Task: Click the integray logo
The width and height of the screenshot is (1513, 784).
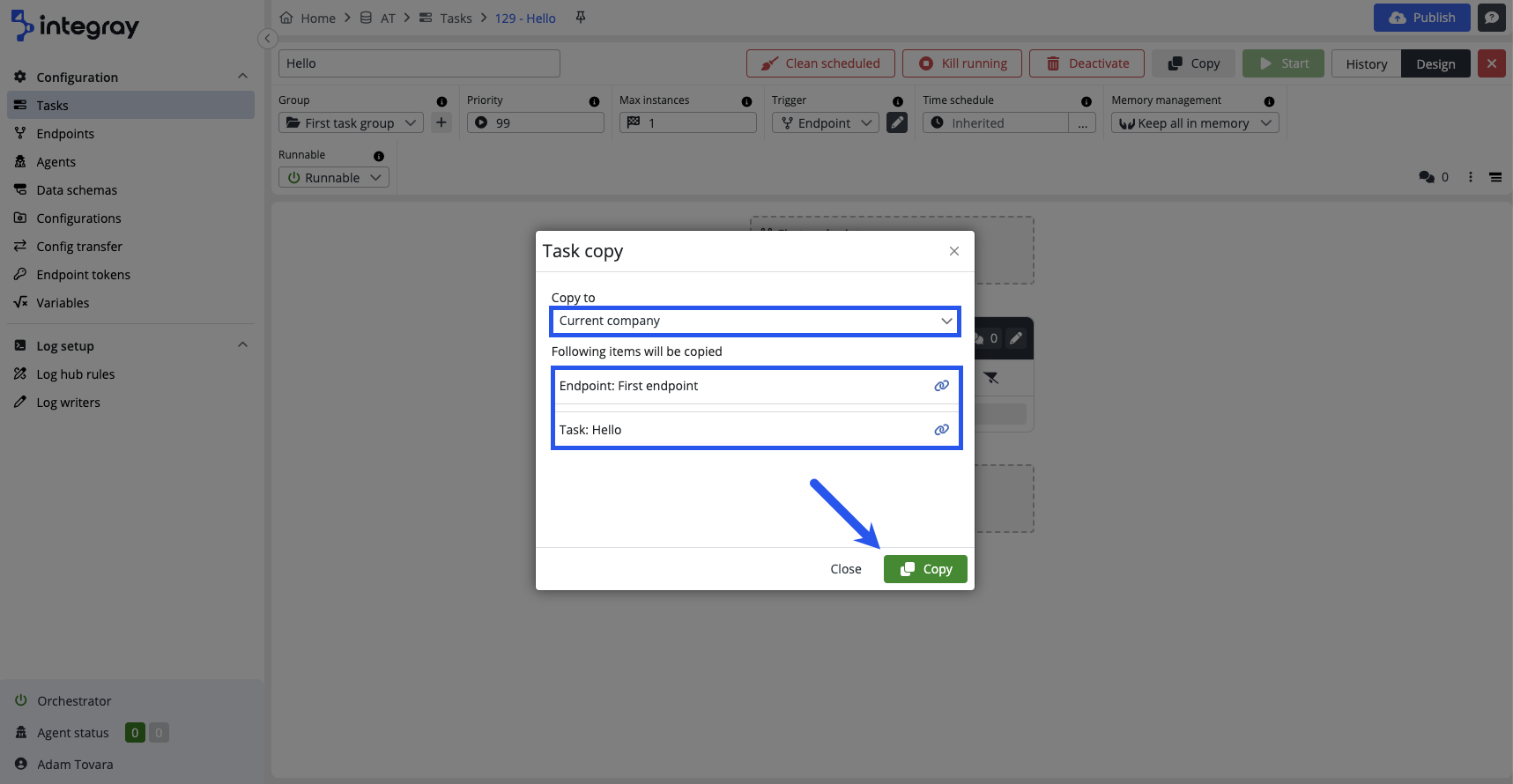Action: 75,26
